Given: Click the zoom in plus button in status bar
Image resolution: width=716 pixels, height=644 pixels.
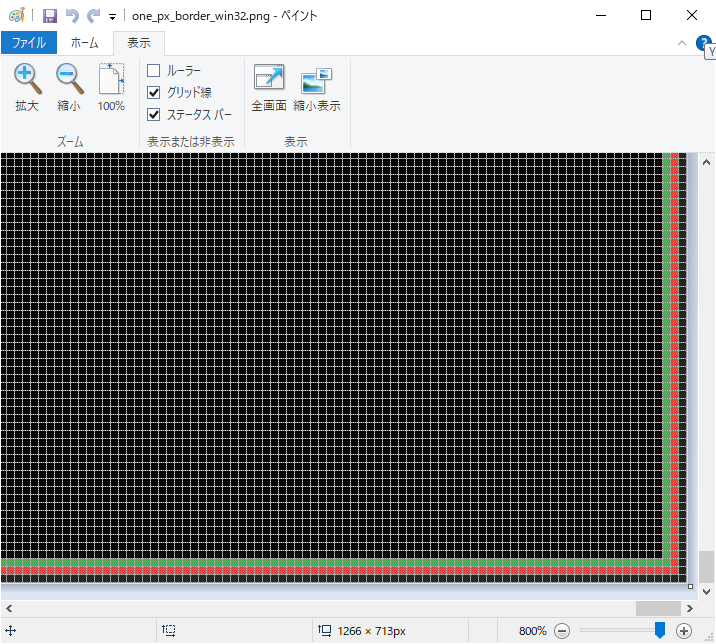Looking at the screenshot, I should [x=684, y=631].
